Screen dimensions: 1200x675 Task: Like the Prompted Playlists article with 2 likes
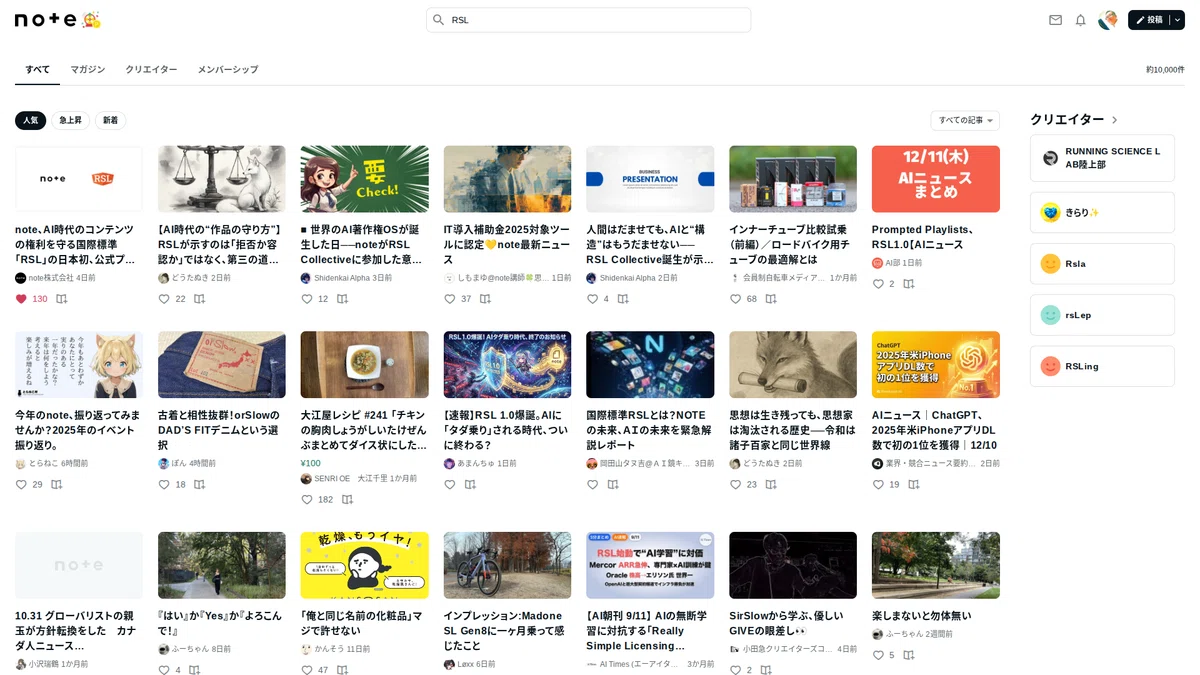(878, 284)
